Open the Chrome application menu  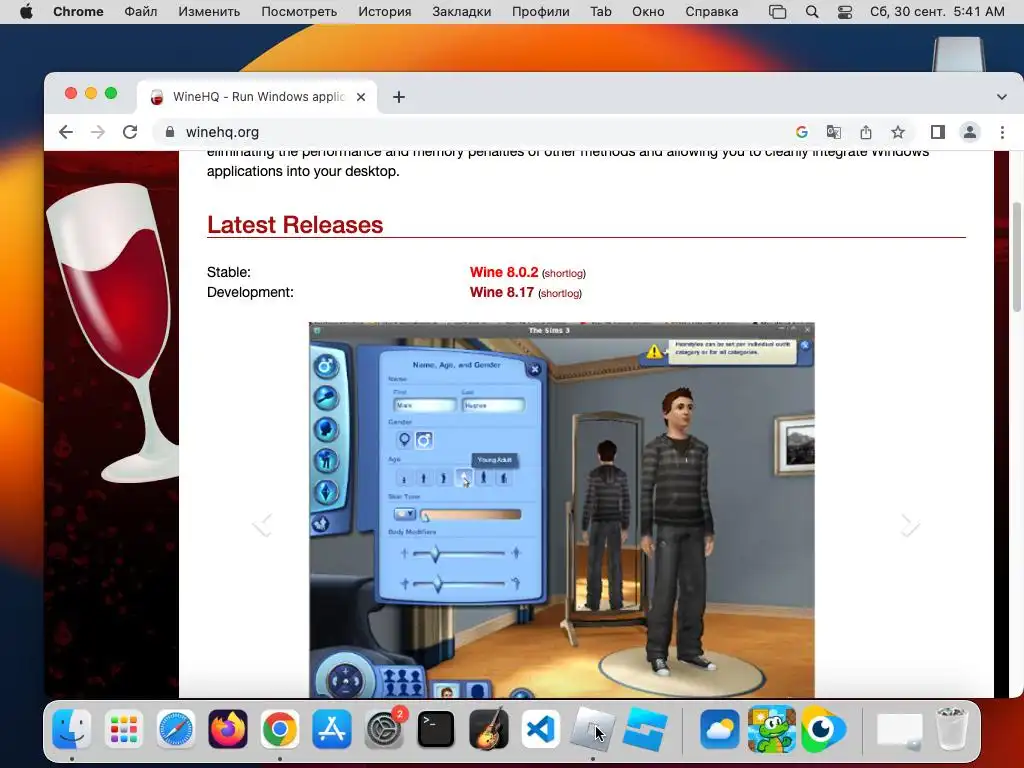78,12
